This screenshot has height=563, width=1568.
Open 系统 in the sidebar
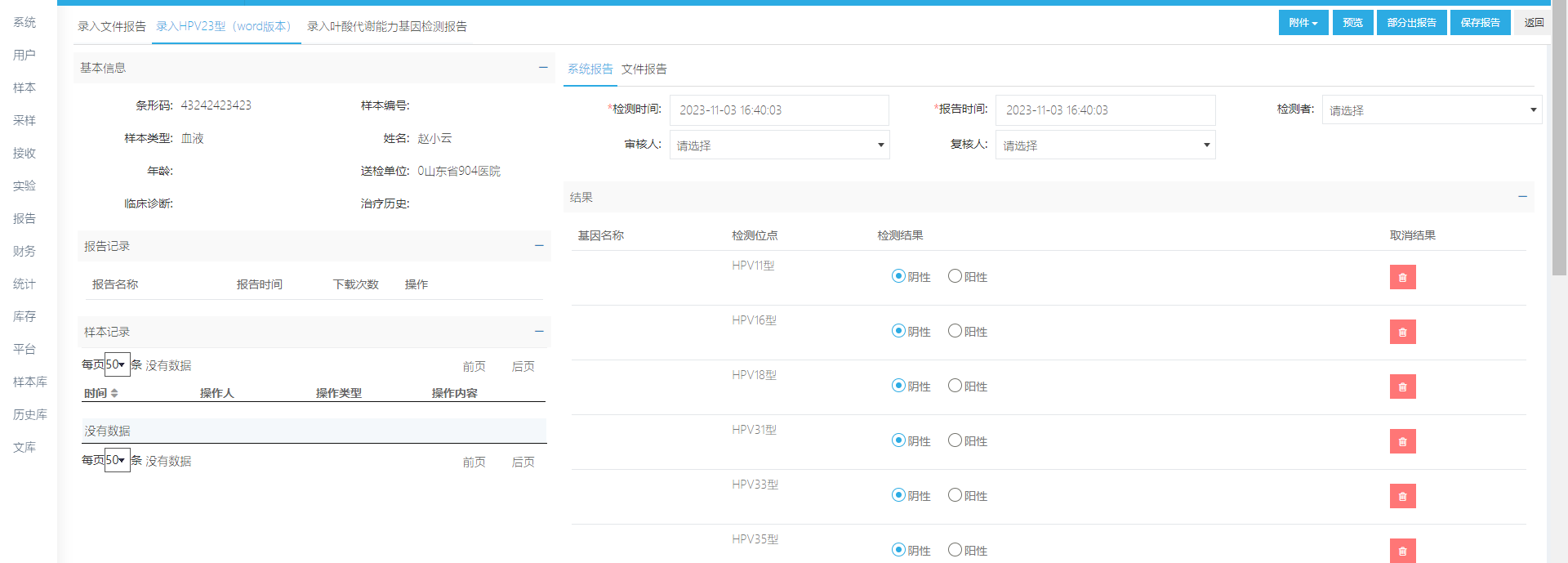point(24,22)
